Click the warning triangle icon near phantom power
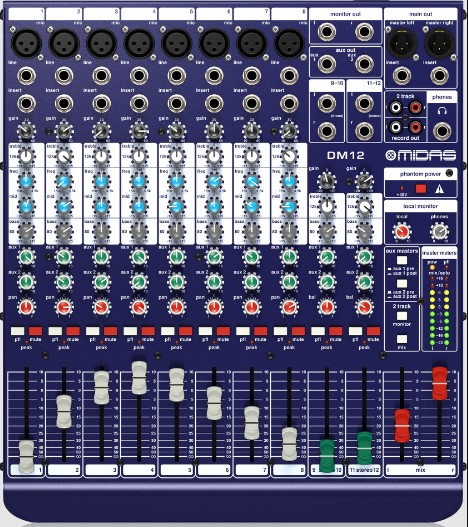This screenshot has height=527, width=468. 439,189
